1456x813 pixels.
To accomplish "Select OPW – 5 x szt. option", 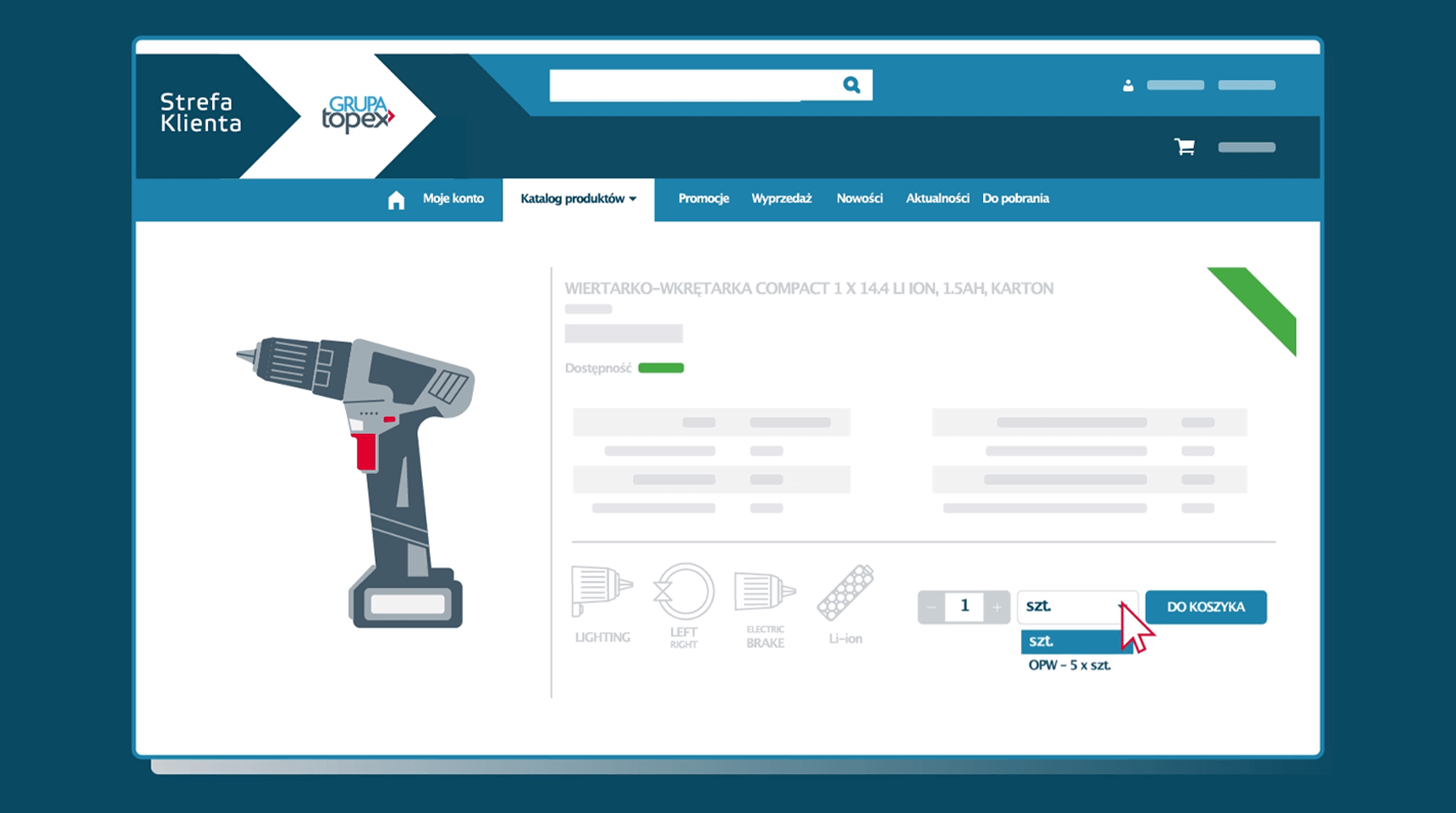I will [x=1070, y=666].
